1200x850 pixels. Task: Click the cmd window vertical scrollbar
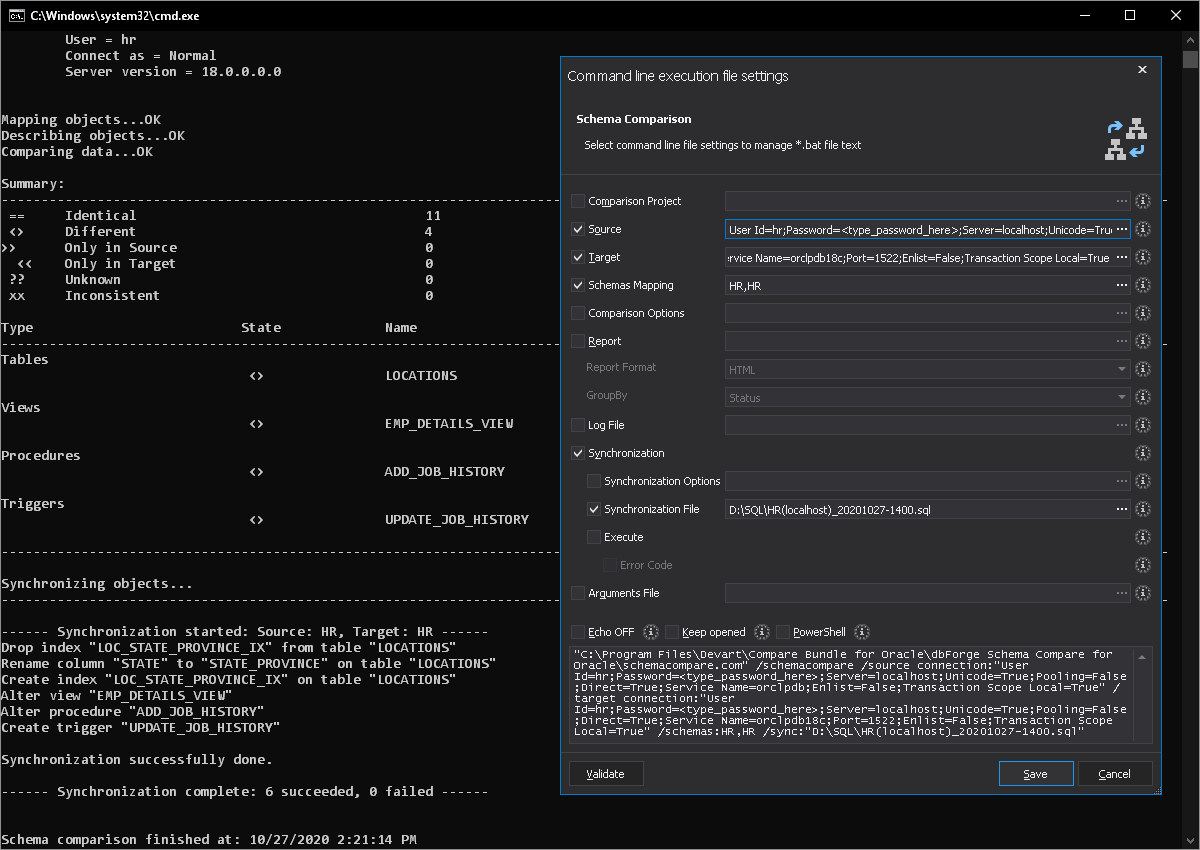coord(1190,440)
